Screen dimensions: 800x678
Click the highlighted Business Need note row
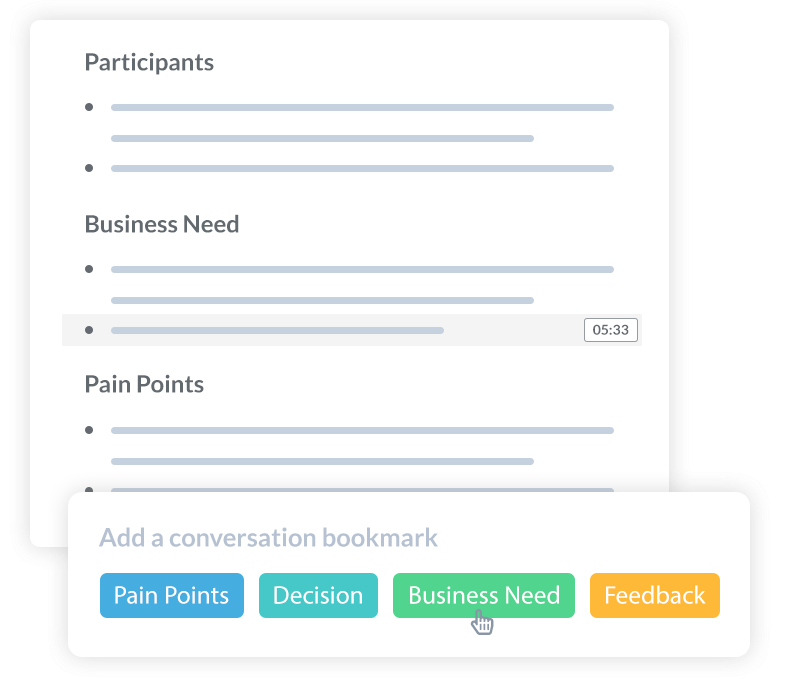352,330
